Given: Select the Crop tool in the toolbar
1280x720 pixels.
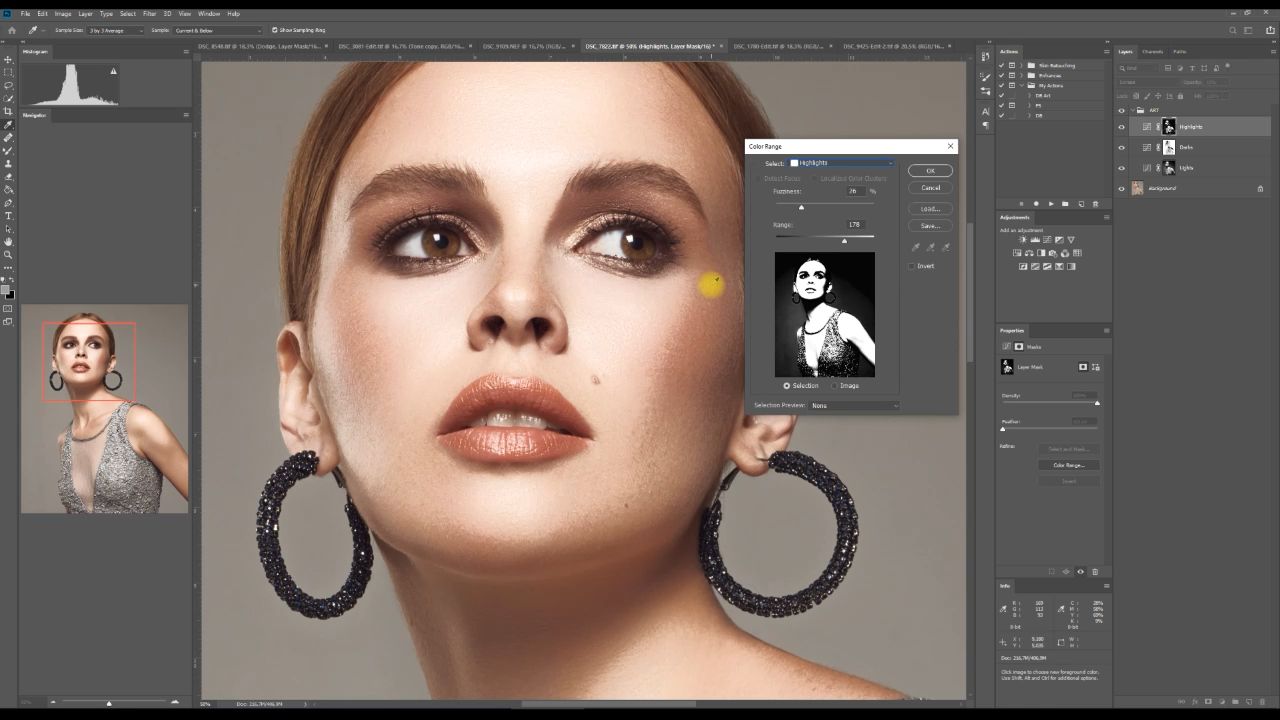Looking at the screenshot, I should (x=8, y=111).
